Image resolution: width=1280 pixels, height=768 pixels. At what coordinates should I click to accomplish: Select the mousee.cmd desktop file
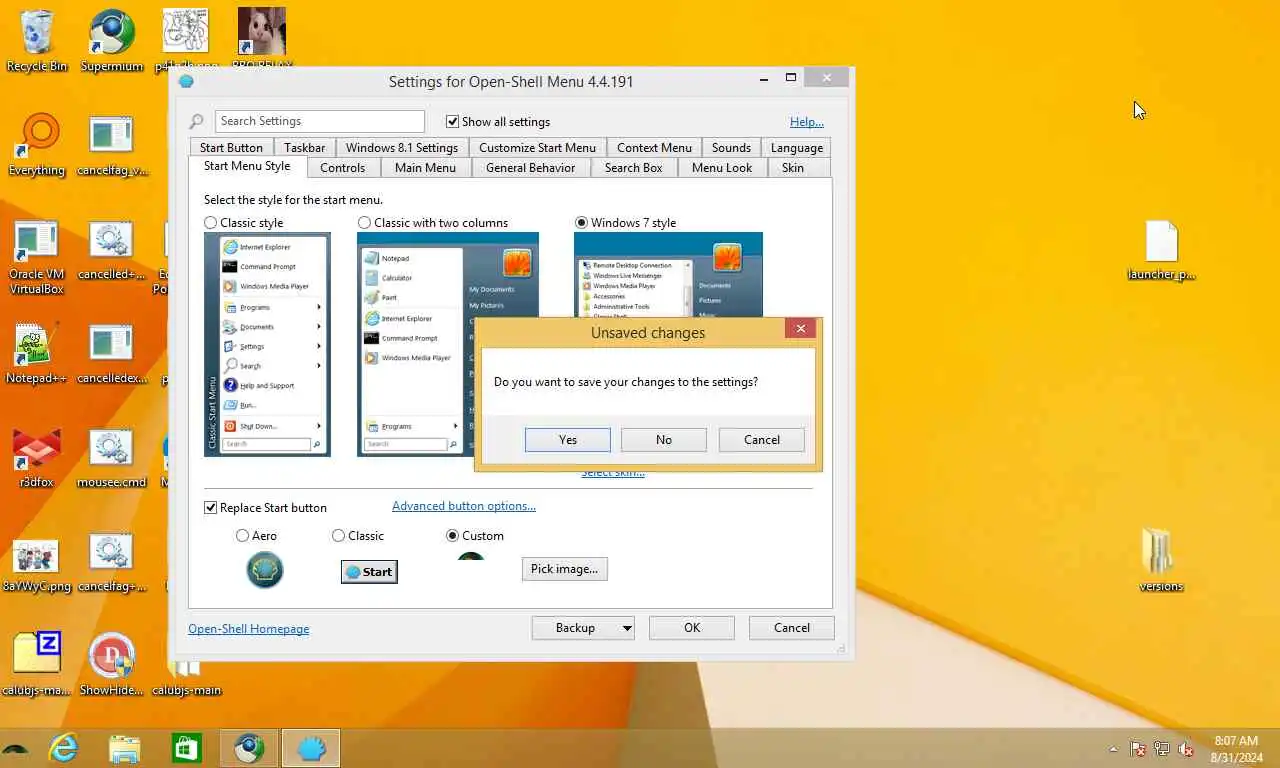(112, 458)
